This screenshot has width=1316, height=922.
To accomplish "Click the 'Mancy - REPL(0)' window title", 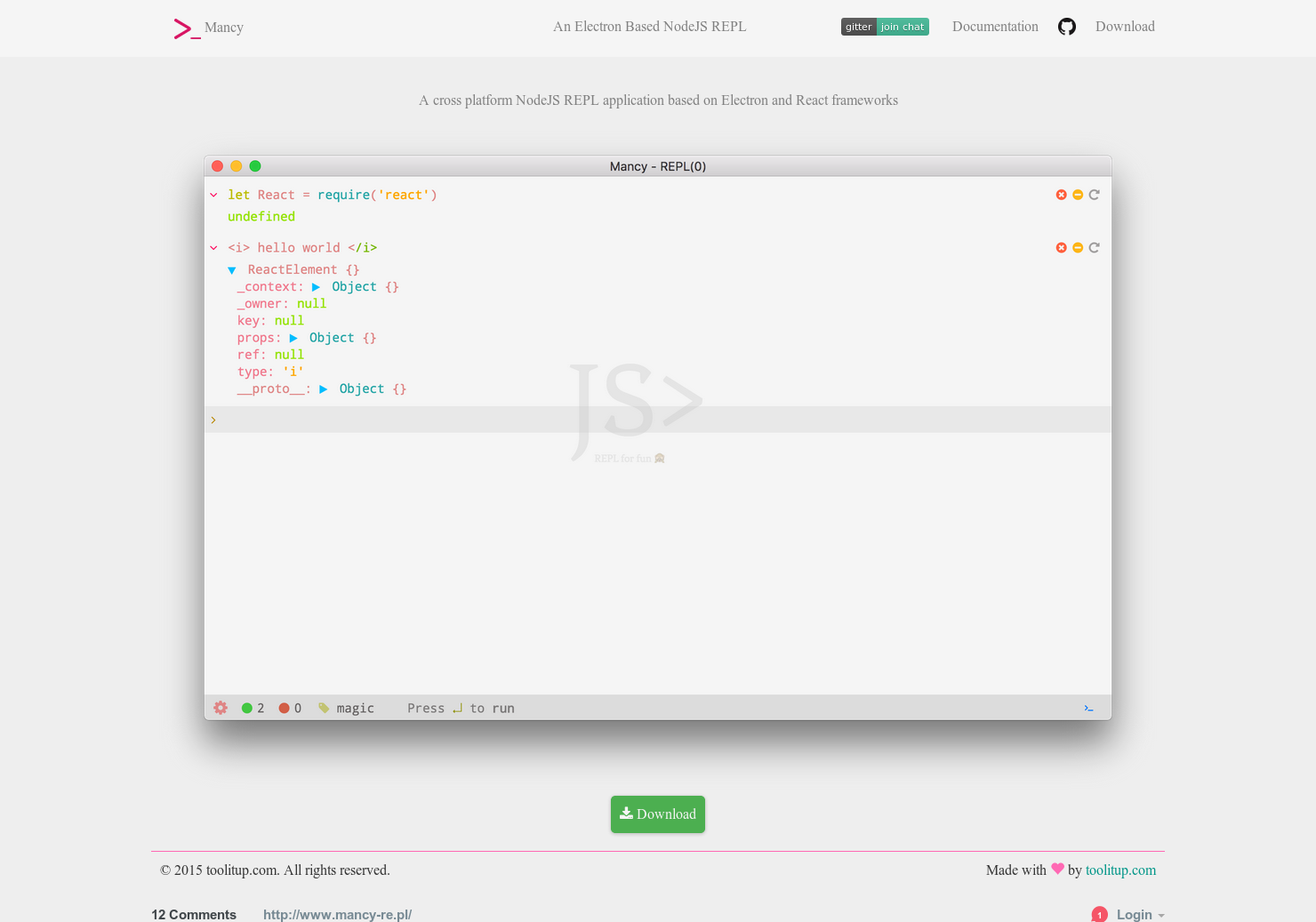I will [658, 166].
